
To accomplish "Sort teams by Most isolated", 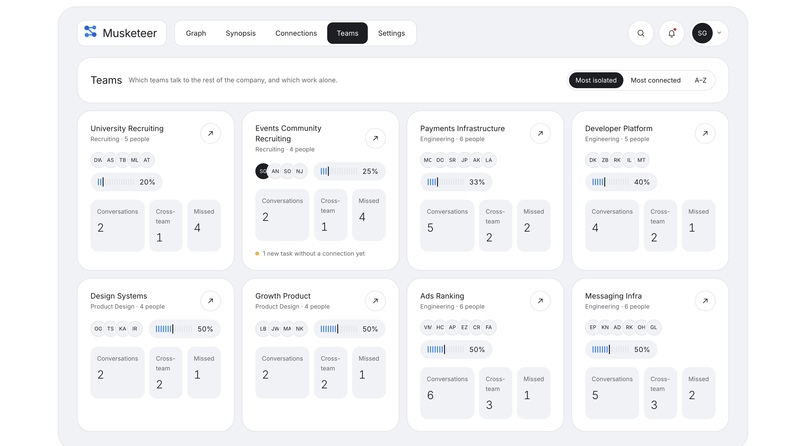I will [x=596, y=80].
